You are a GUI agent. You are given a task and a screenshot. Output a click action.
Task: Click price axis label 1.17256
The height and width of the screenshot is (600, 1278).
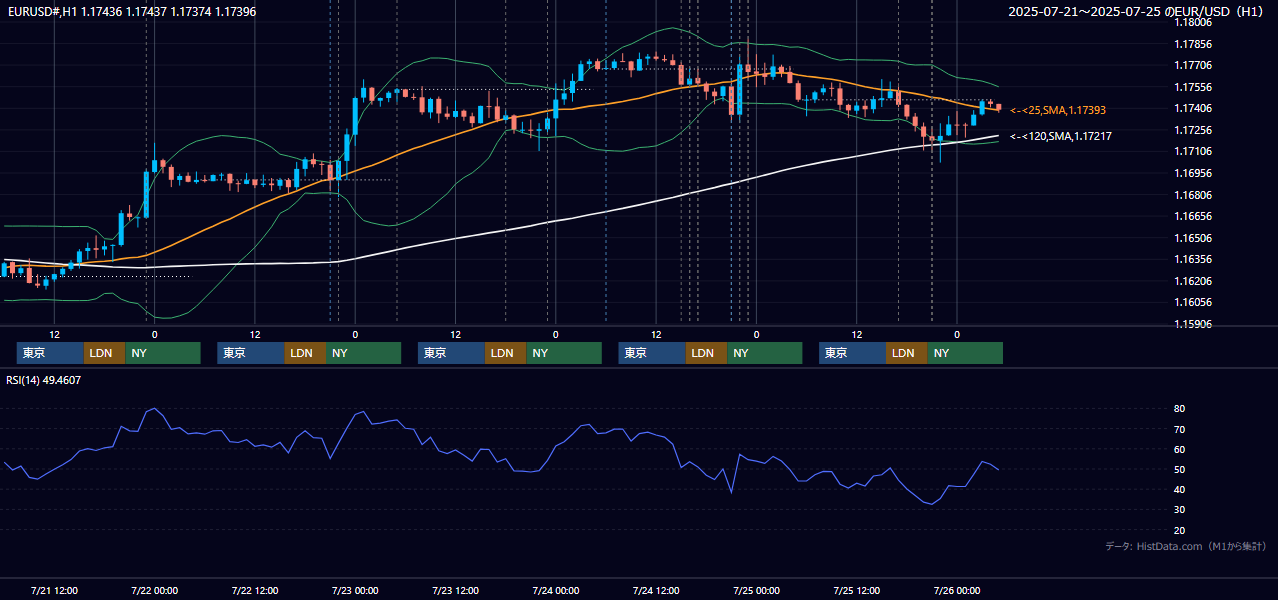pyautogui.click(x=1193, y=130)
